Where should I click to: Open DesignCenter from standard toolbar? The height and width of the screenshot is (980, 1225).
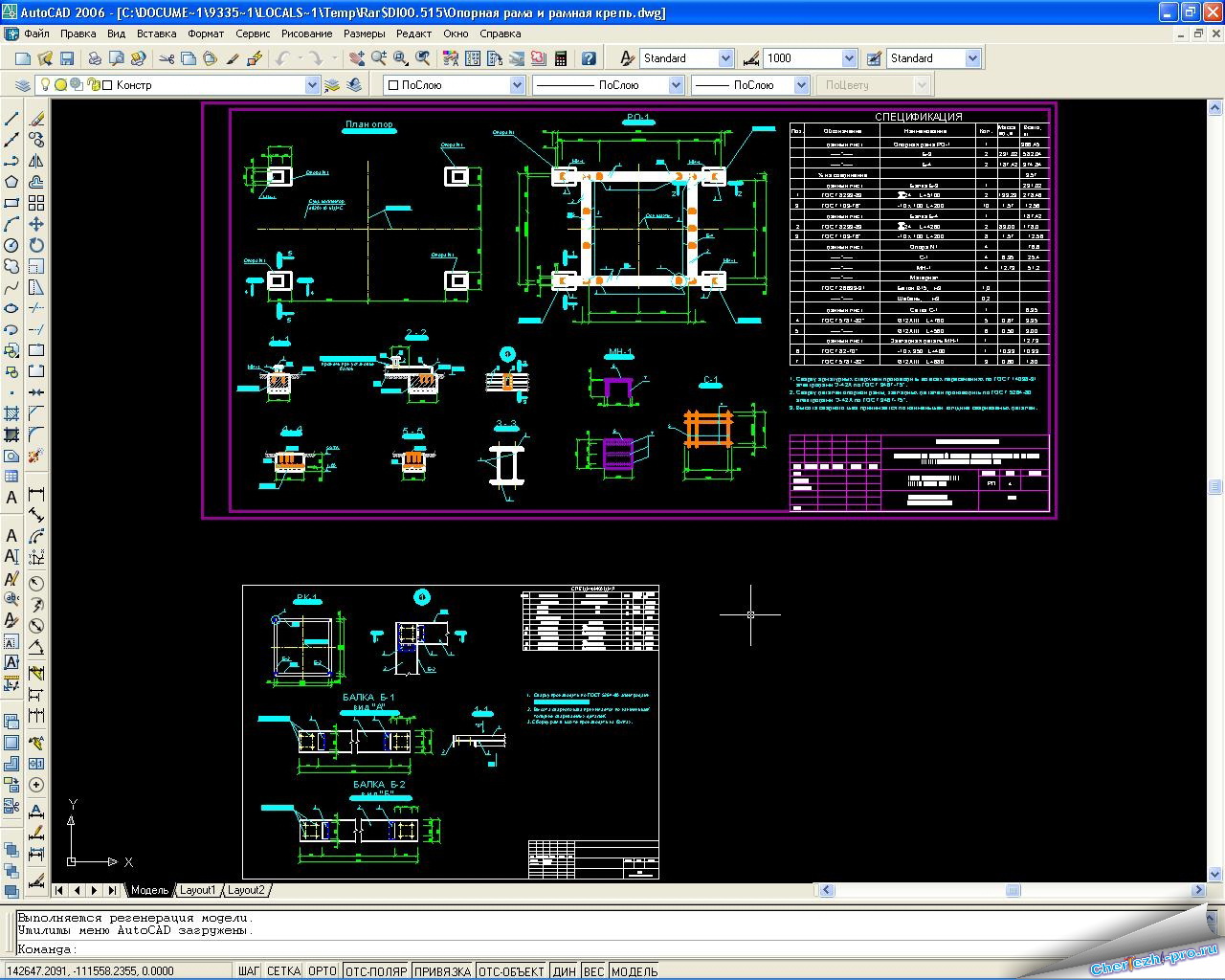point(473,58)
